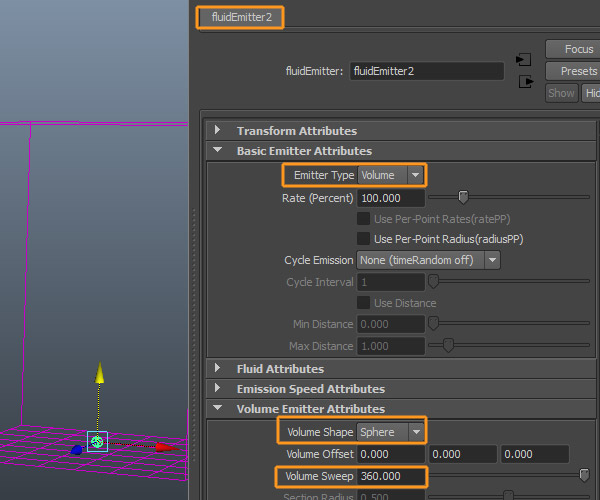Toggle Use Per-Point Rates(ratePP) checkbox

pyautogui.click(x=363, y=219)
